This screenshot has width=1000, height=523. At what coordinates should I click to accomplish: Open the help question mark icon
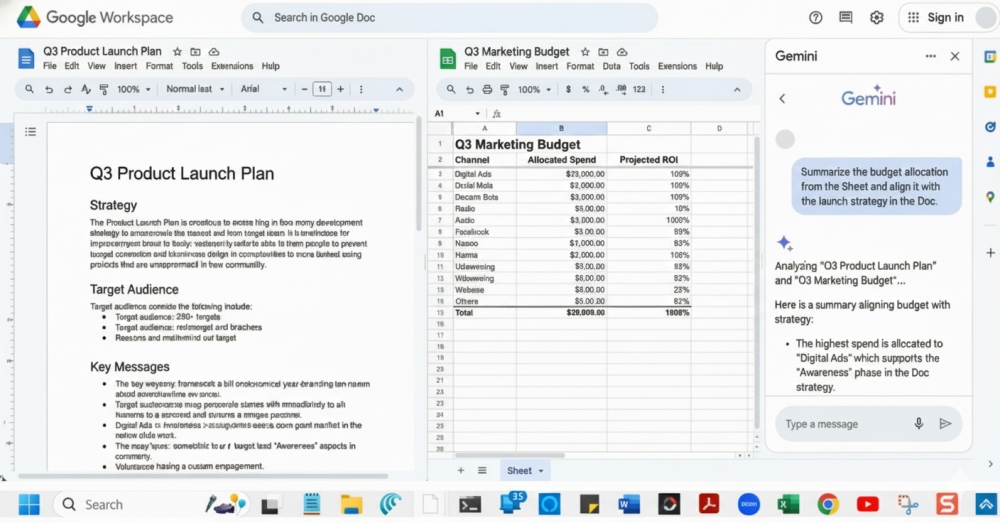tap(815, 17)
